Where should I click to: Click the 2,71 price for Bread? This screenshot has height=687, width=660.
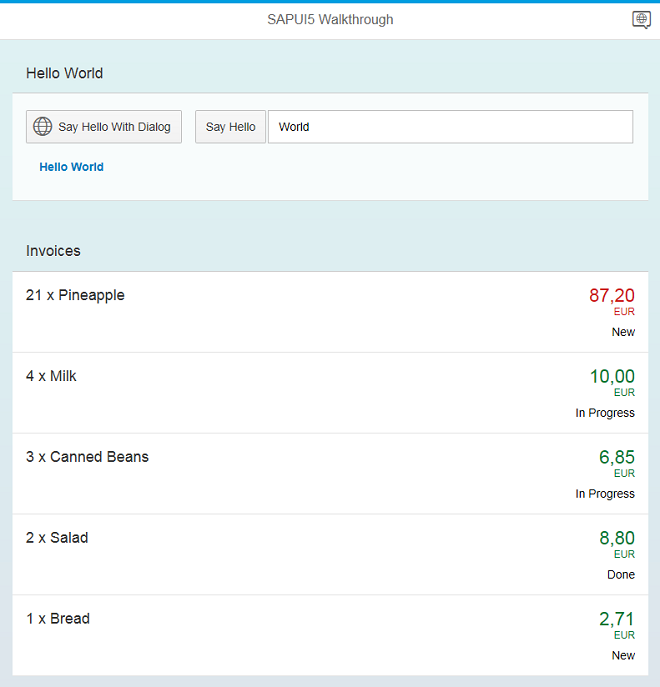pyautogui.click(x=616, y=619)
